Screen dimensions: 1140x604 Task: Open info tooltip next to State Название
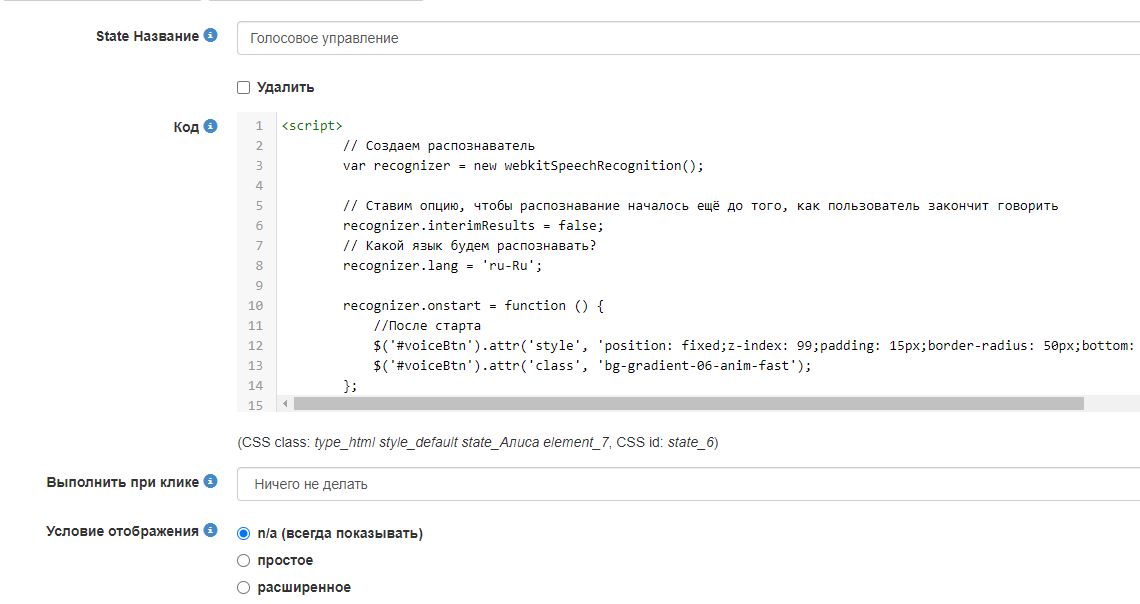coord(211,35)
